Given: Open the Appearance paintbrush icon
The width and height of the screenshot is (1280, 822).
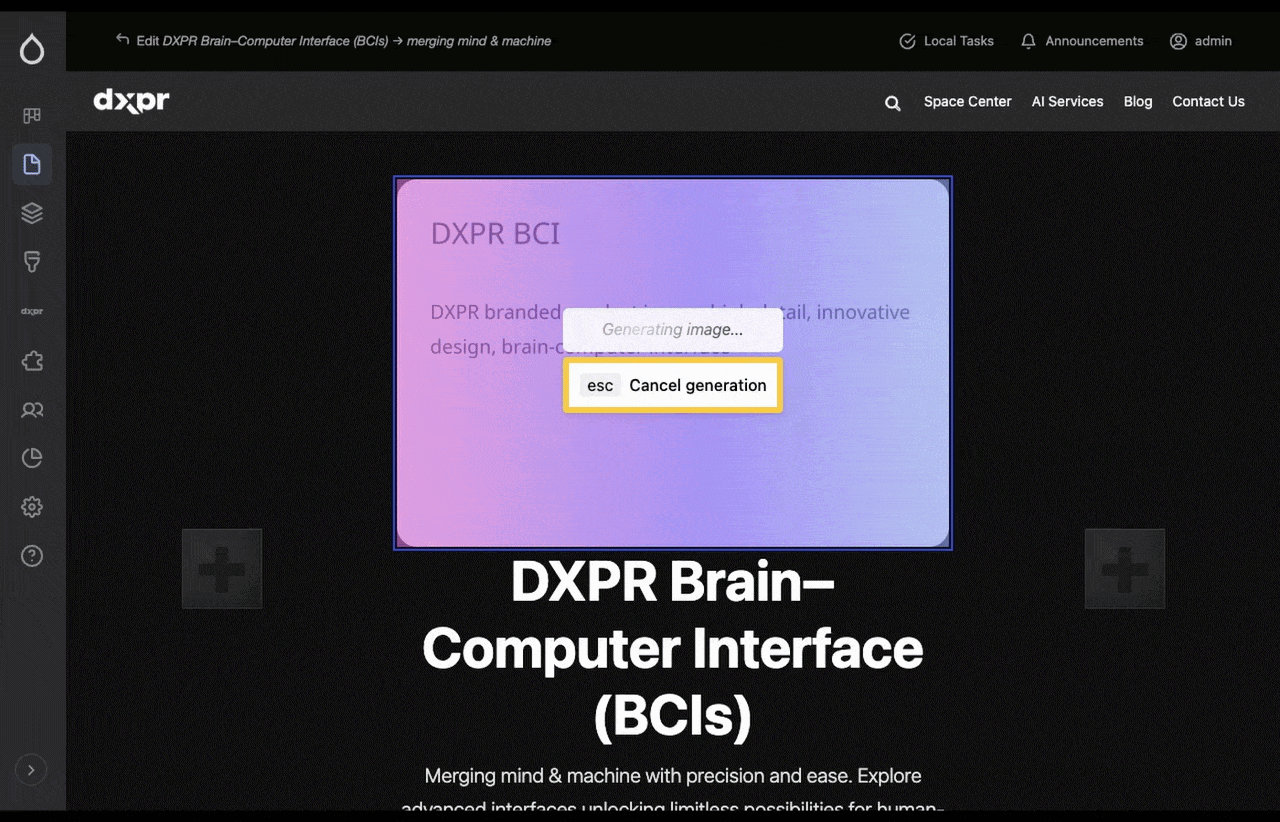Looking at the screenshot, I should (x=31, y=261).
